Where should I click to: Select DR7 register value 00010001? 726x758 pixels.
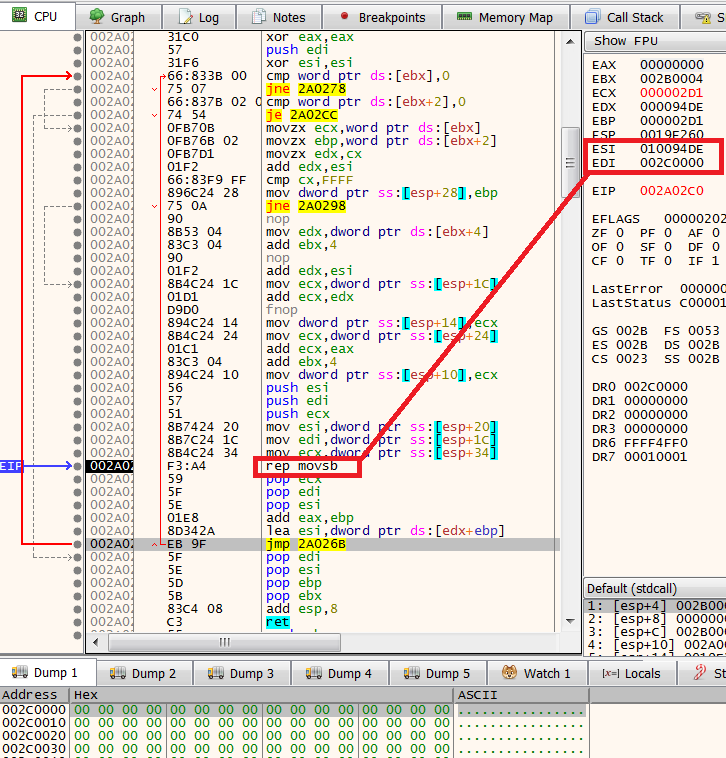(656, 457)
